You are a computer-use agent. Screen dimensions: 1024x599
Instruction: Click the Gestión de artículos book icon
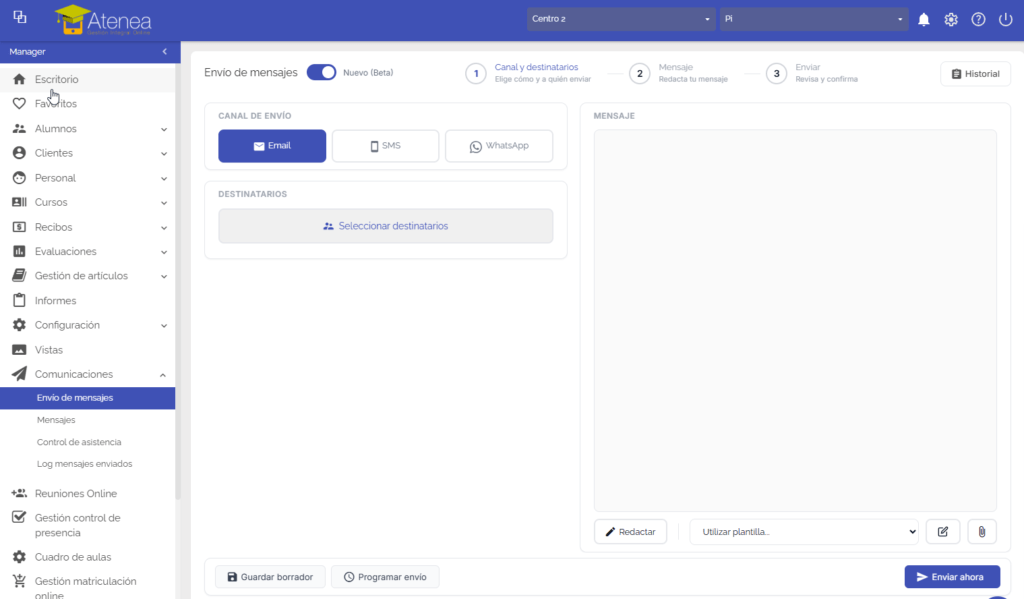(19, 275)
